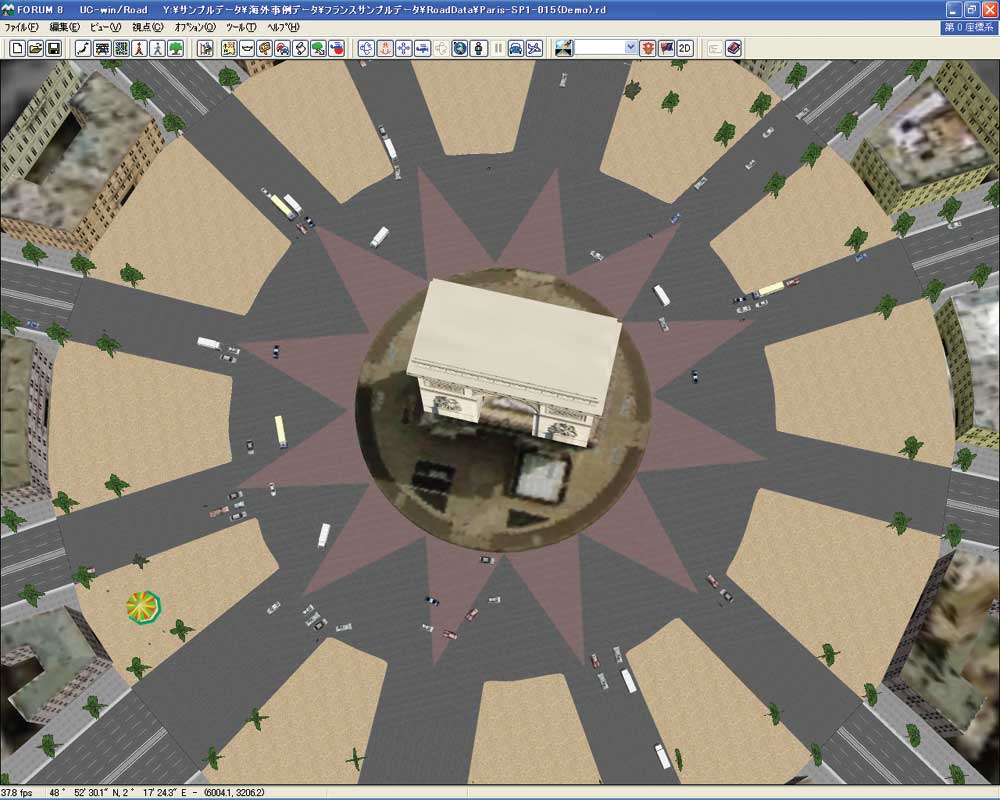The width and height of the screenshot is (1000, 800).
Task: Click the walking pedestrian icon
Action: click(158, 48)
